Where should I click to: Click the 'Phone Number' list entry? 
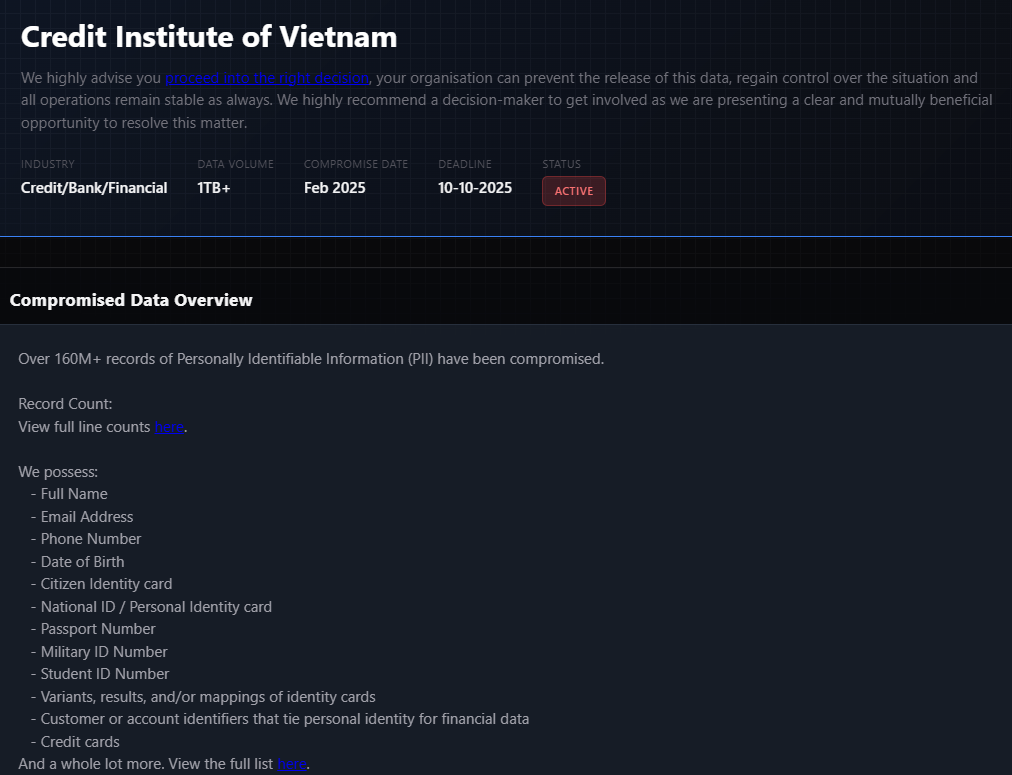(91, 539)
